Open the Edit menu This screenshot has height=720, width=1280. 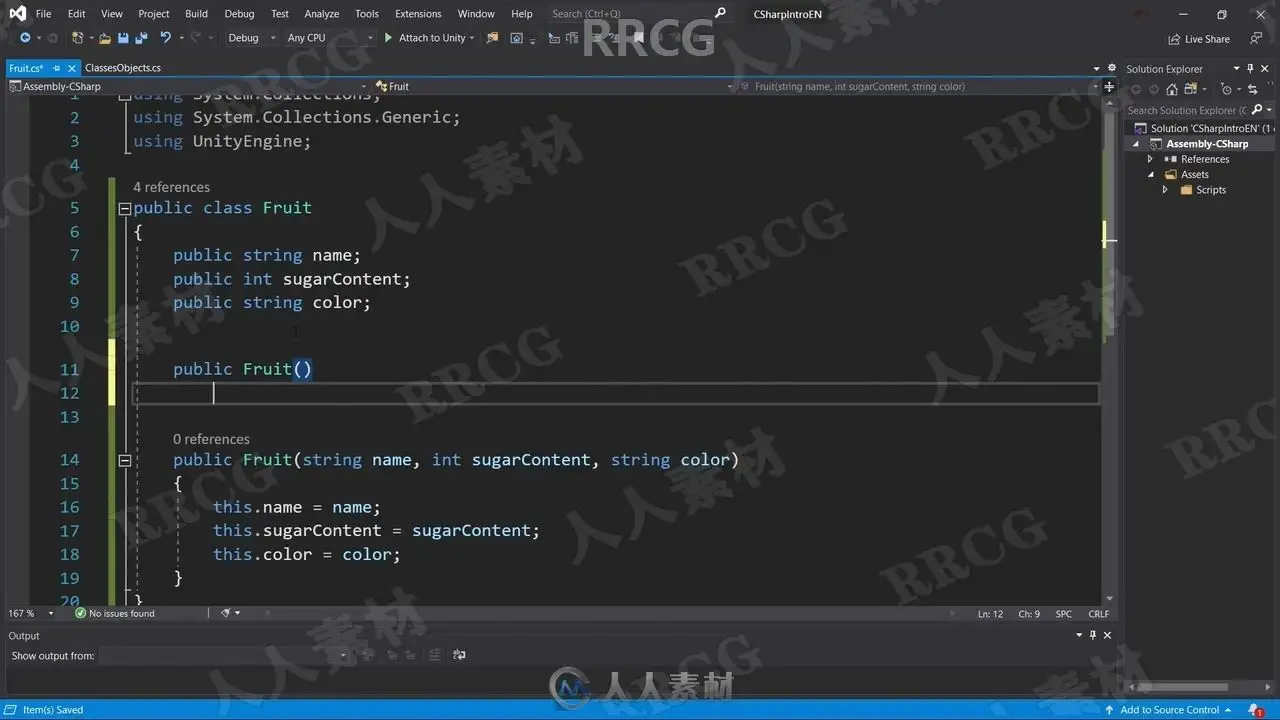tap(77, 14)
